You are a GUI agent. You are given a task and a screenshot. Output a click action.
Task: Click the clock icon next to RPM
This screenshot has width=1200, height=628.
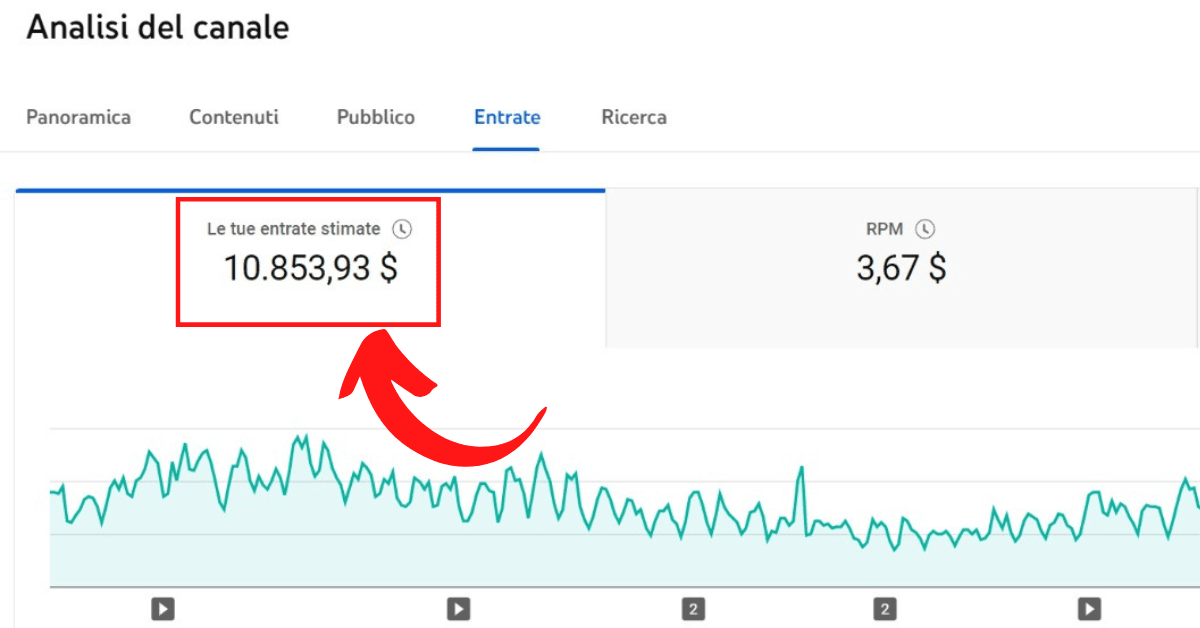pos(925,229)
